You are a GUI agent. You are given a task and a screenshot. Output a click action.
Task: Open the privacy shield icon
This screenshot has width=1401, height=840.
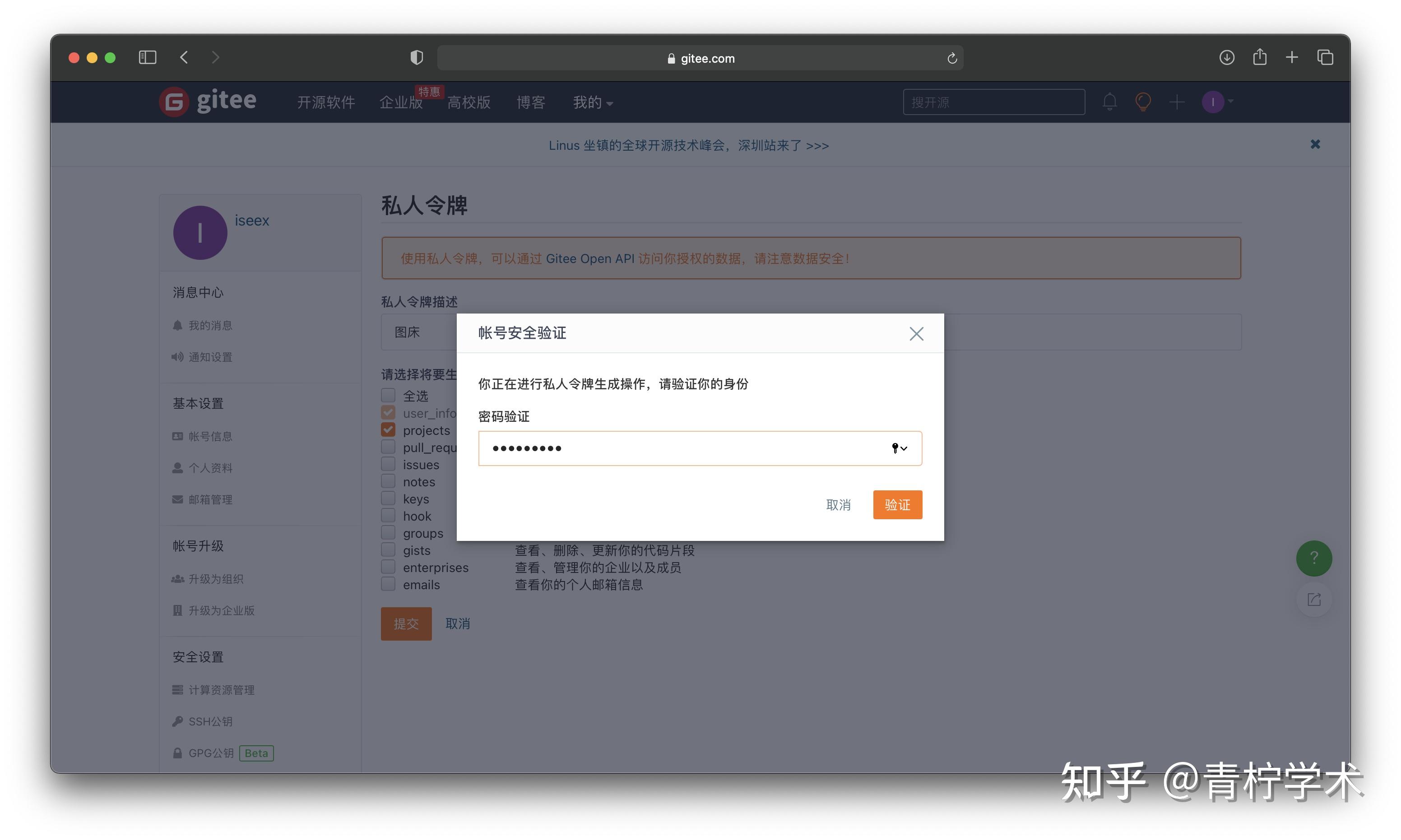416,58
